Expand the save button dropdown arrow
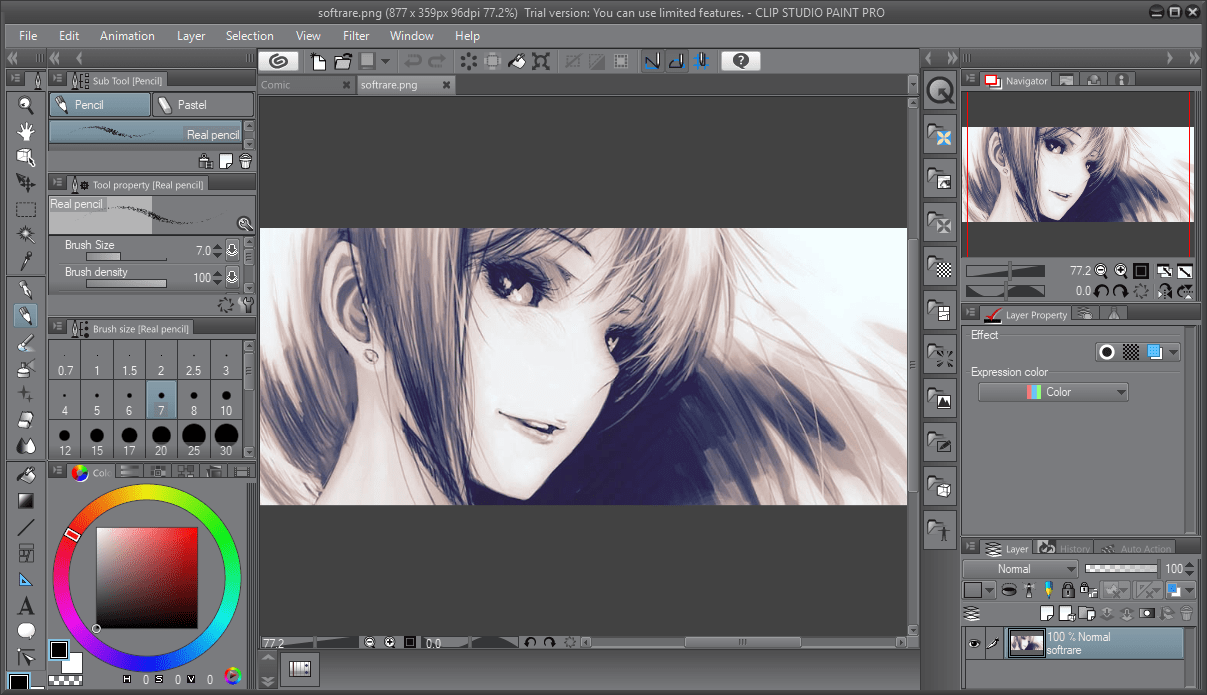This screenshot has width=1207, height=695. click(x=384, y=61)
